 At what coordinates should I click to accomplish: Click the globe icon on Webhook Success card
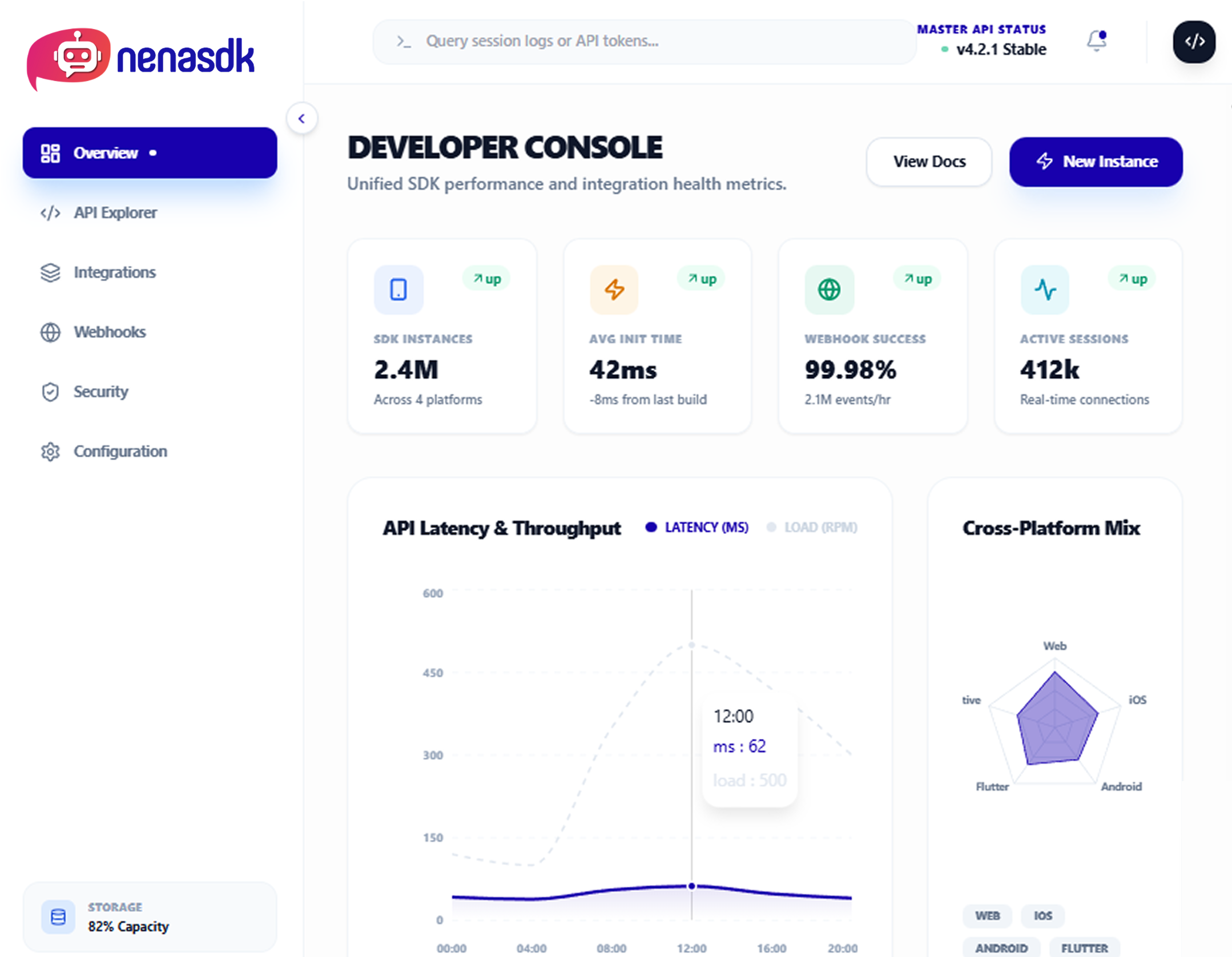(x=828, y=289)
